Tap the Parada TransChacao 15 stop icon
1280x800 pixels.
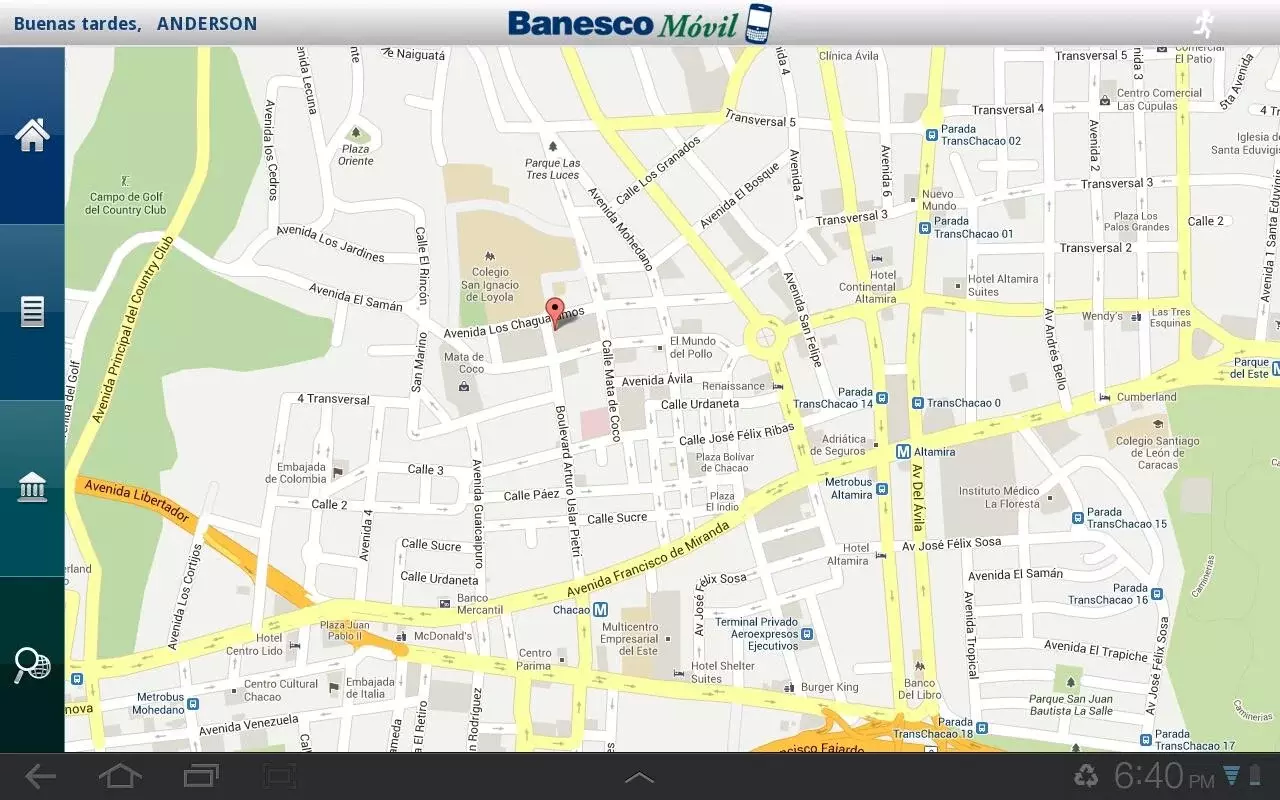[x=1077, y=517]
